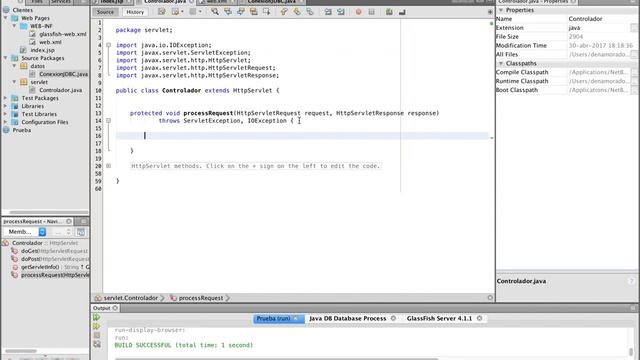Select web.xml in the project tree
Image resolution: width=640 pixels, height=360 pixels.
click(x=50, y=42)
